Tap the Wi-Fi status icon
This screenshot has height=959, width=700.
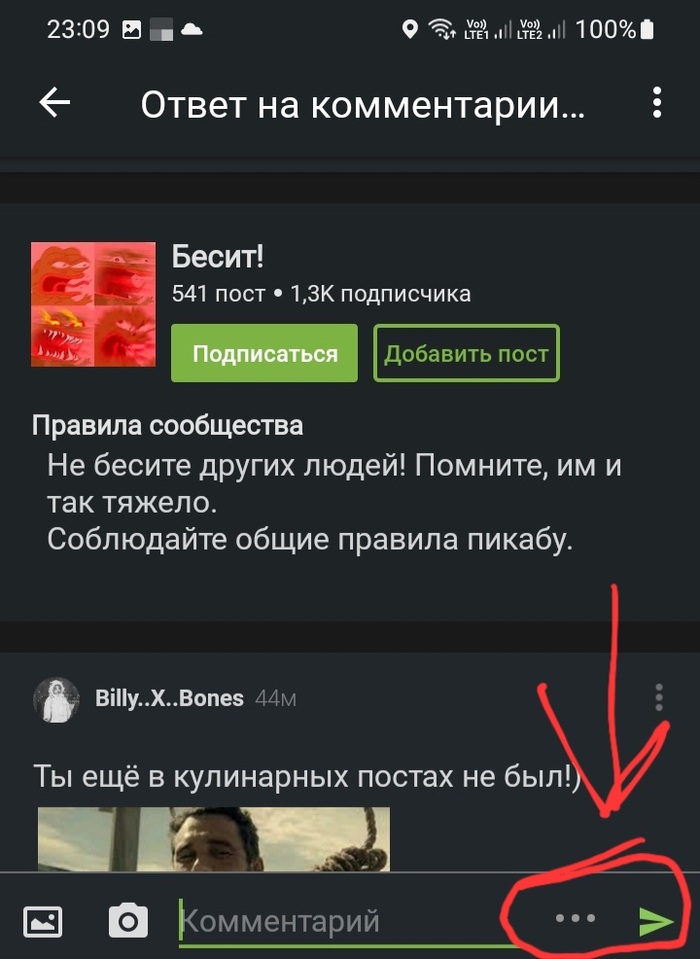click(441, 29)
